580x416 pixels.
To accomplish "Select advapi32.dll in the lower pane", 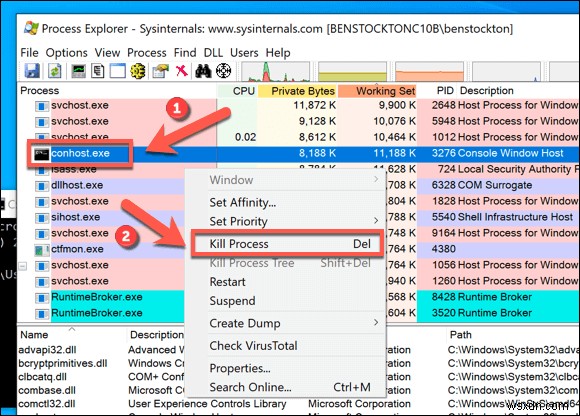I will (48, 350).
